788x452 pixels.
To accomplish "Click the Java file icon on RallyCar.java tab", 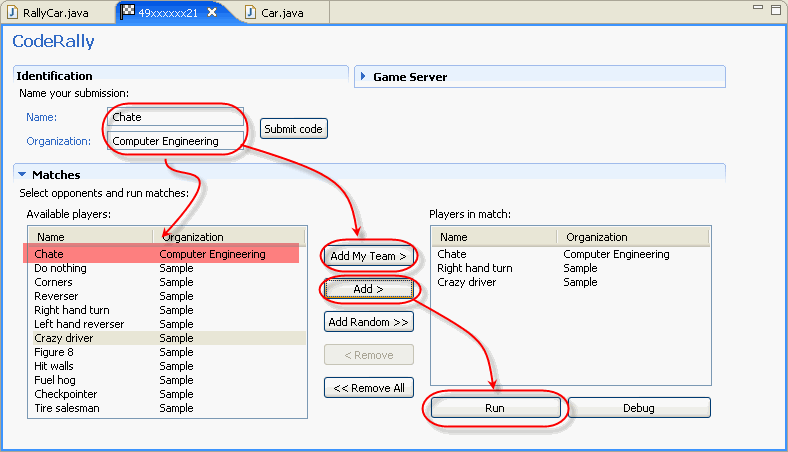I will tap(13, 12).
